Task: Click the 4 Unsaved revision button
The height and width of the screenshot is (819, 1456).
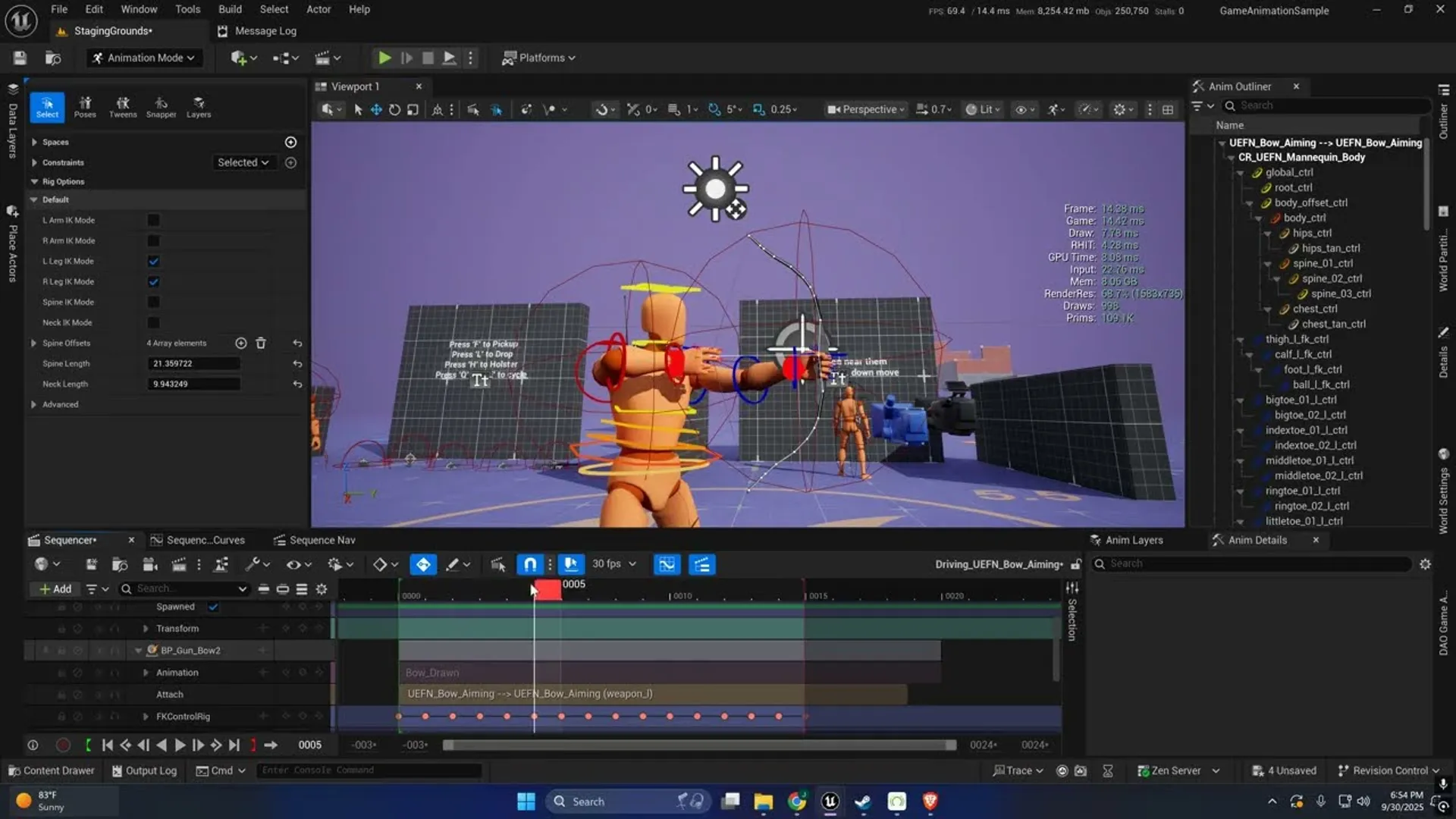Action: pos(1285,770)
